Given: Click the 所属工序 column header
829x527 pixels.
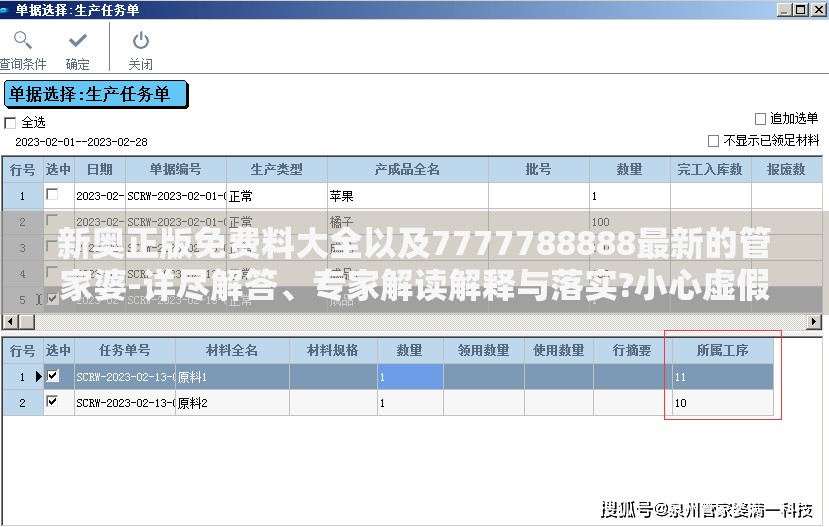Looking at the screenshot, I should (723, 350).
